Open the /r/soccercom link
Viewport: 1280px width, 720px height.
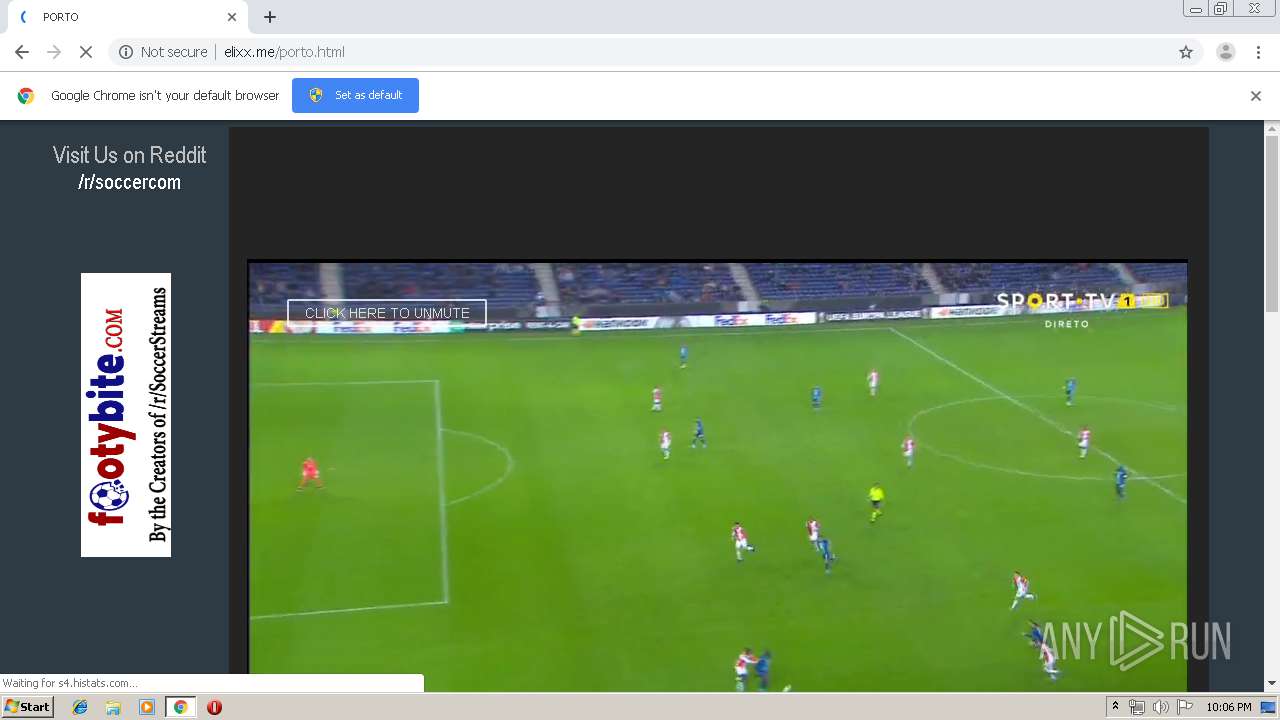(129, 182)
